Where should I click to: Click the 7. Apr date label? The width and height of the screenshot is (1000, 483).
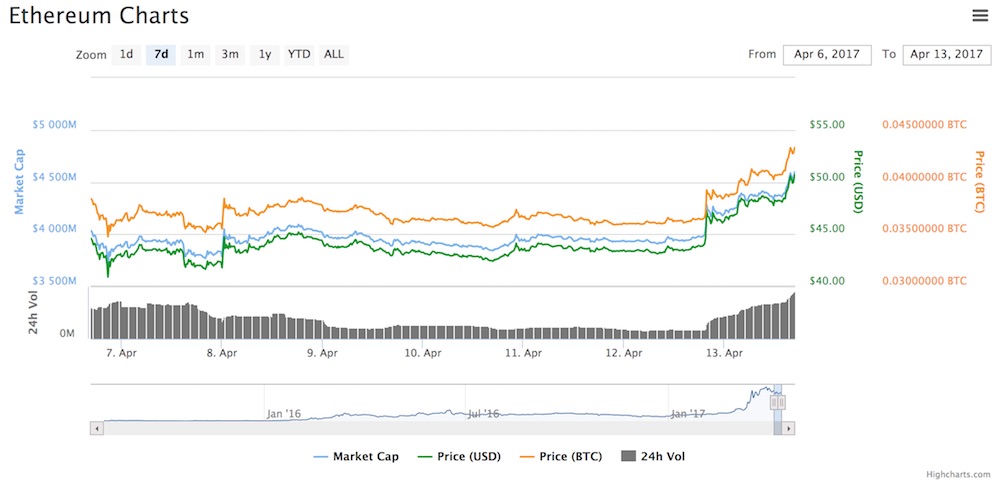pyautogui.click(x=121, y=352)
